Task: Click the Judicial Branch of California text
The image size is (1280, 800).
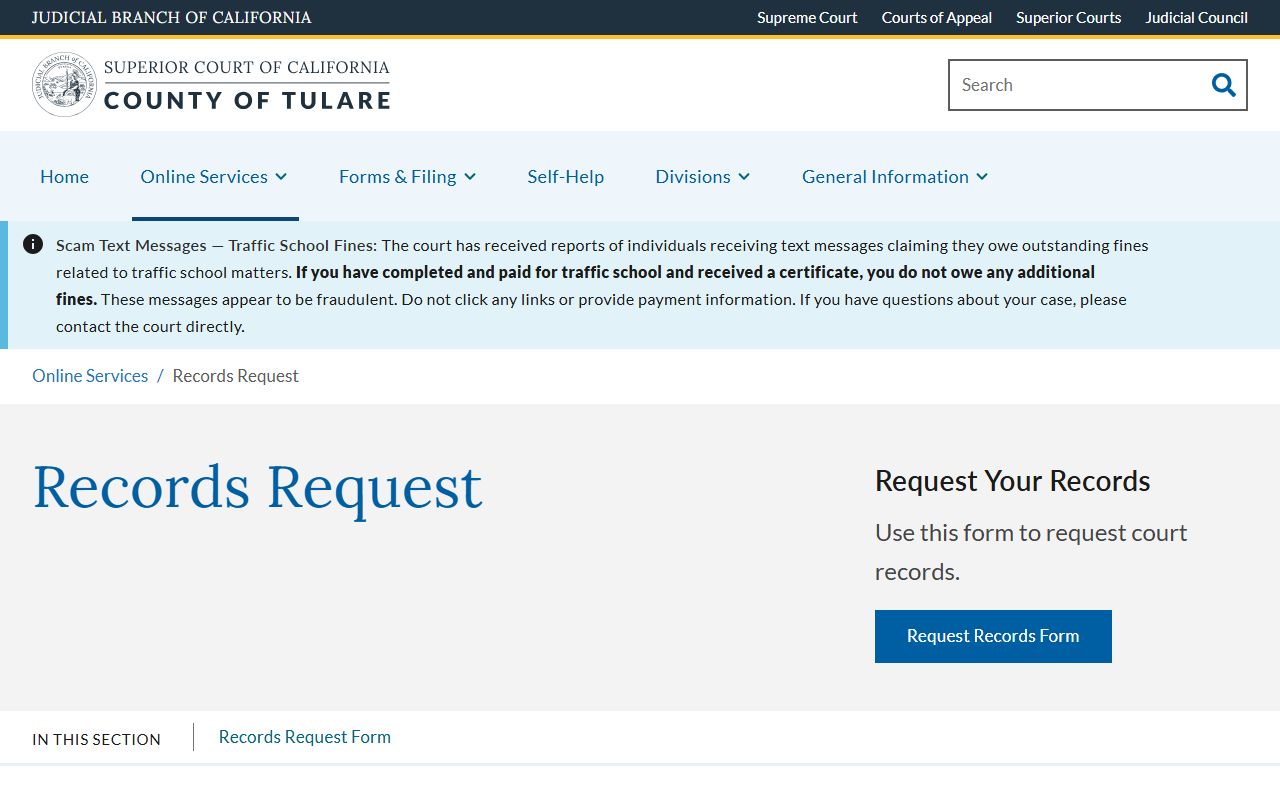Action: [172, 17]
